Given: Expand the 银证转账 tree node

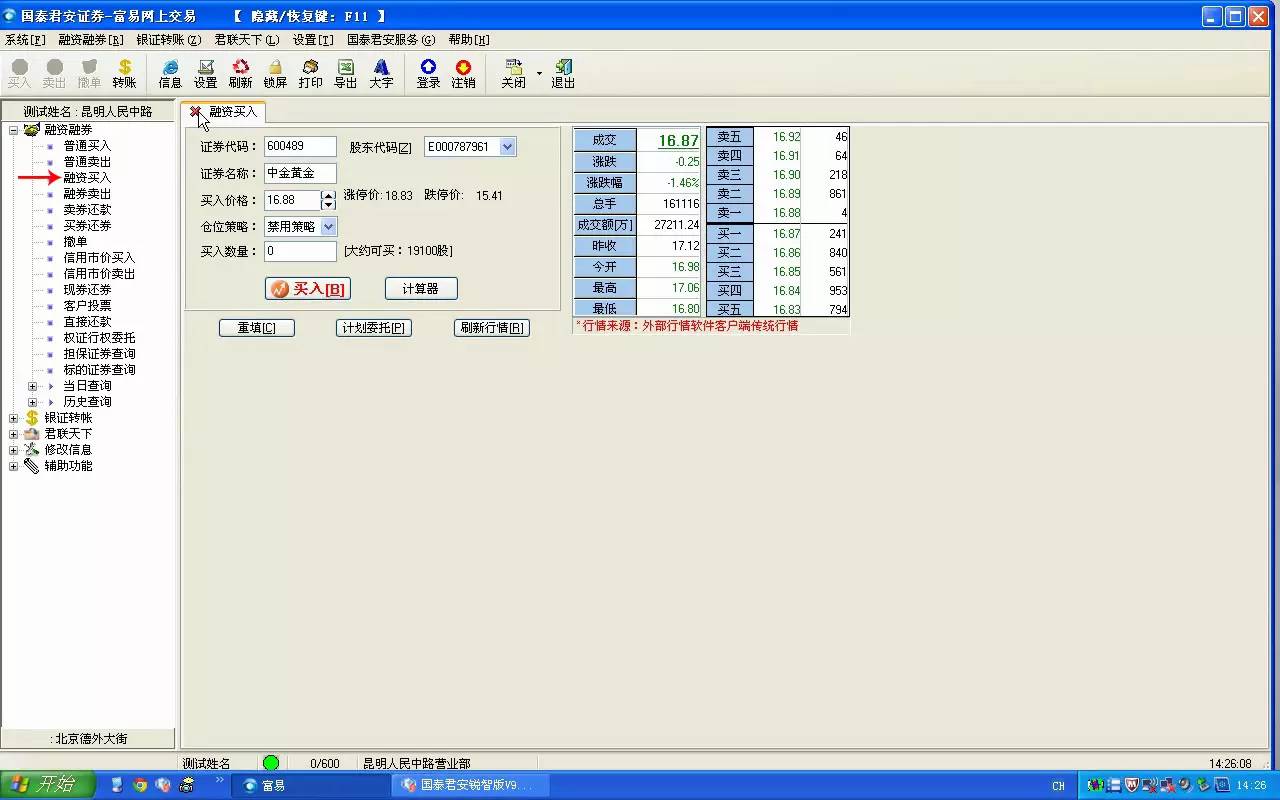Looking at the screenshot, I should (x=13, y=418).
